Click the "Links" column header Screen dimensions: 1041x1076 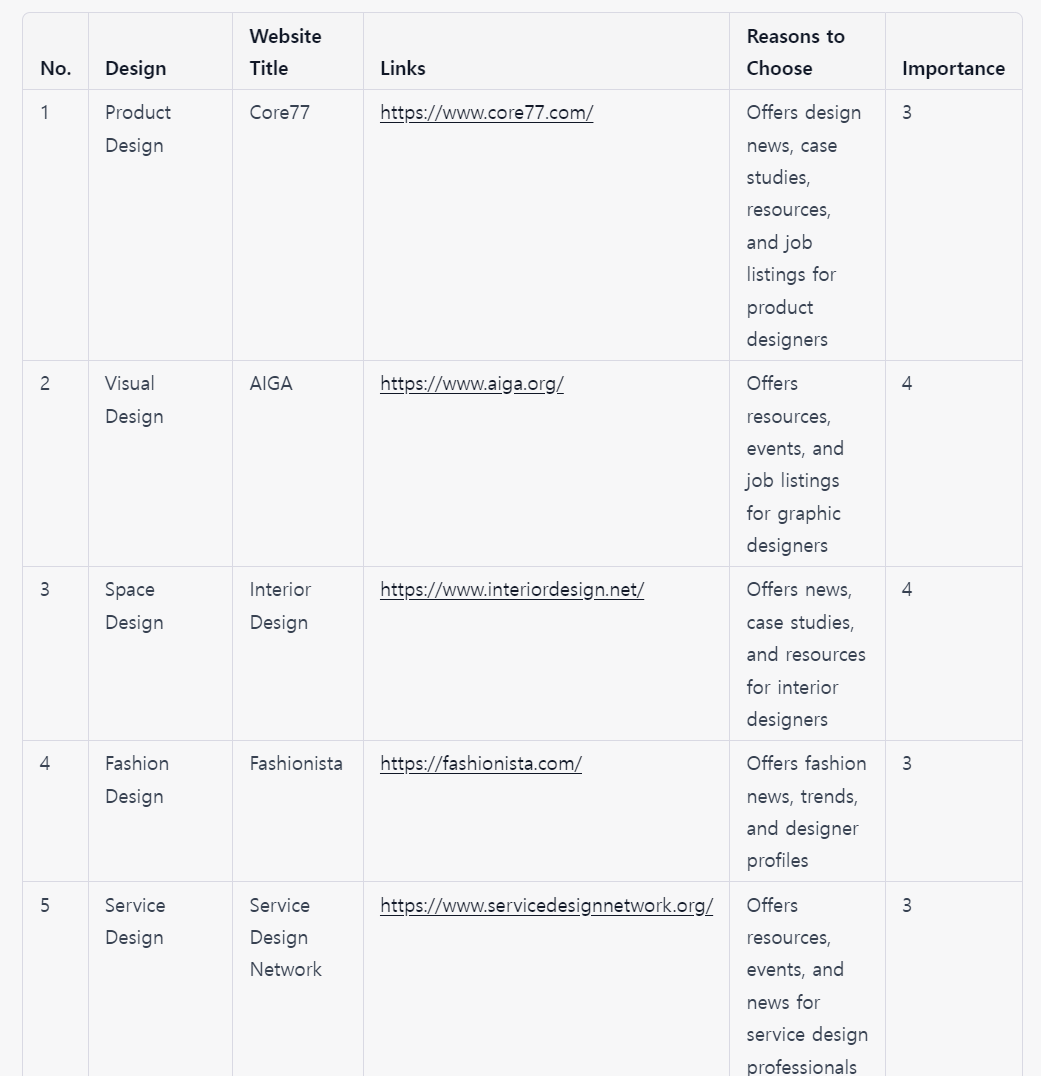pyautogui.click(x=403, y=69)
